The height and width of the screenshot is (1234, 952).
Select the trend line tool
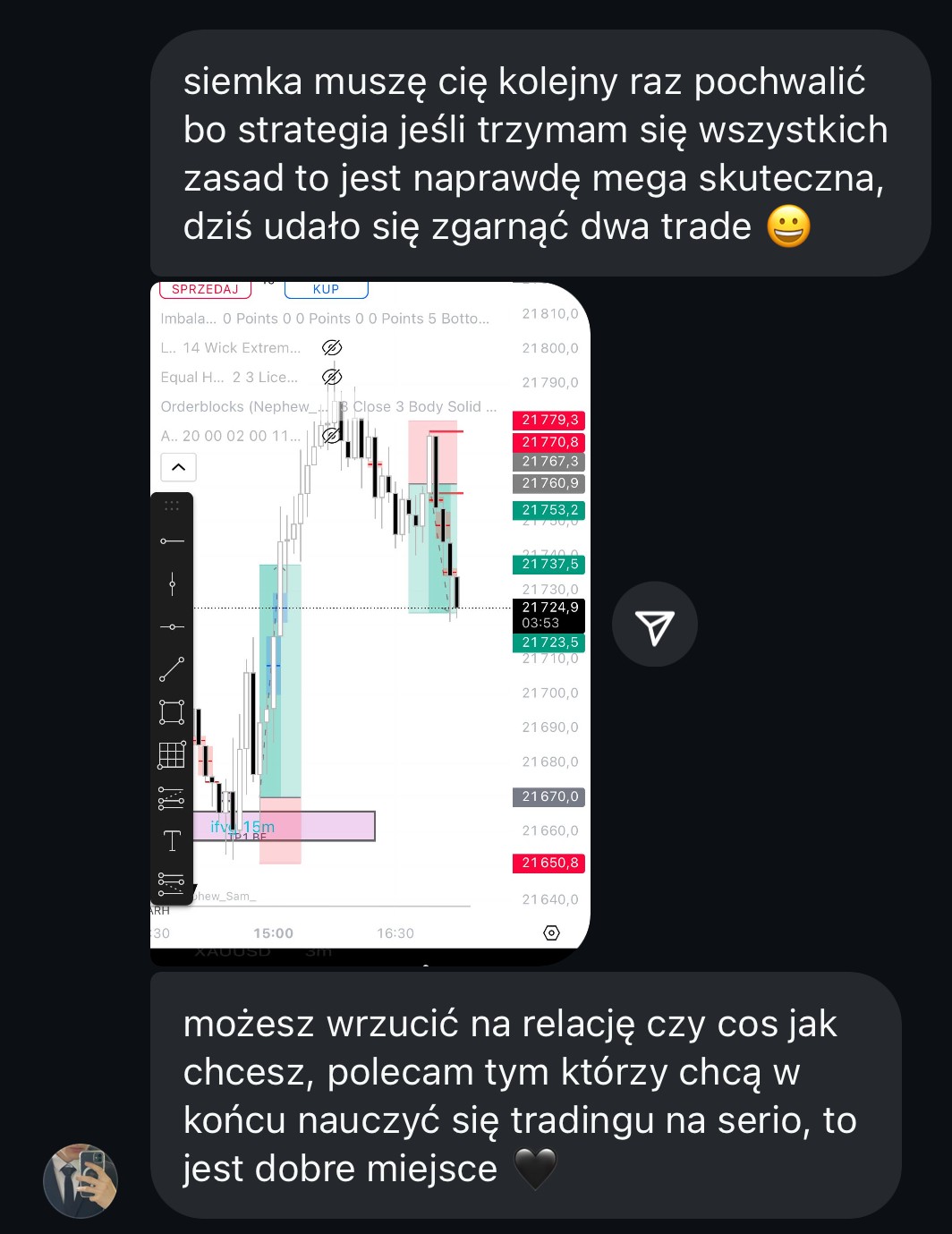click(172, 669)
